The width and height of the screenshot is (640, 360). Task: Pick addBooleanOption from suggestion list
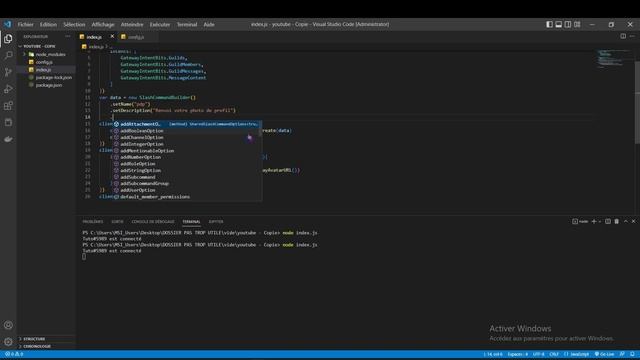(187, 131)
